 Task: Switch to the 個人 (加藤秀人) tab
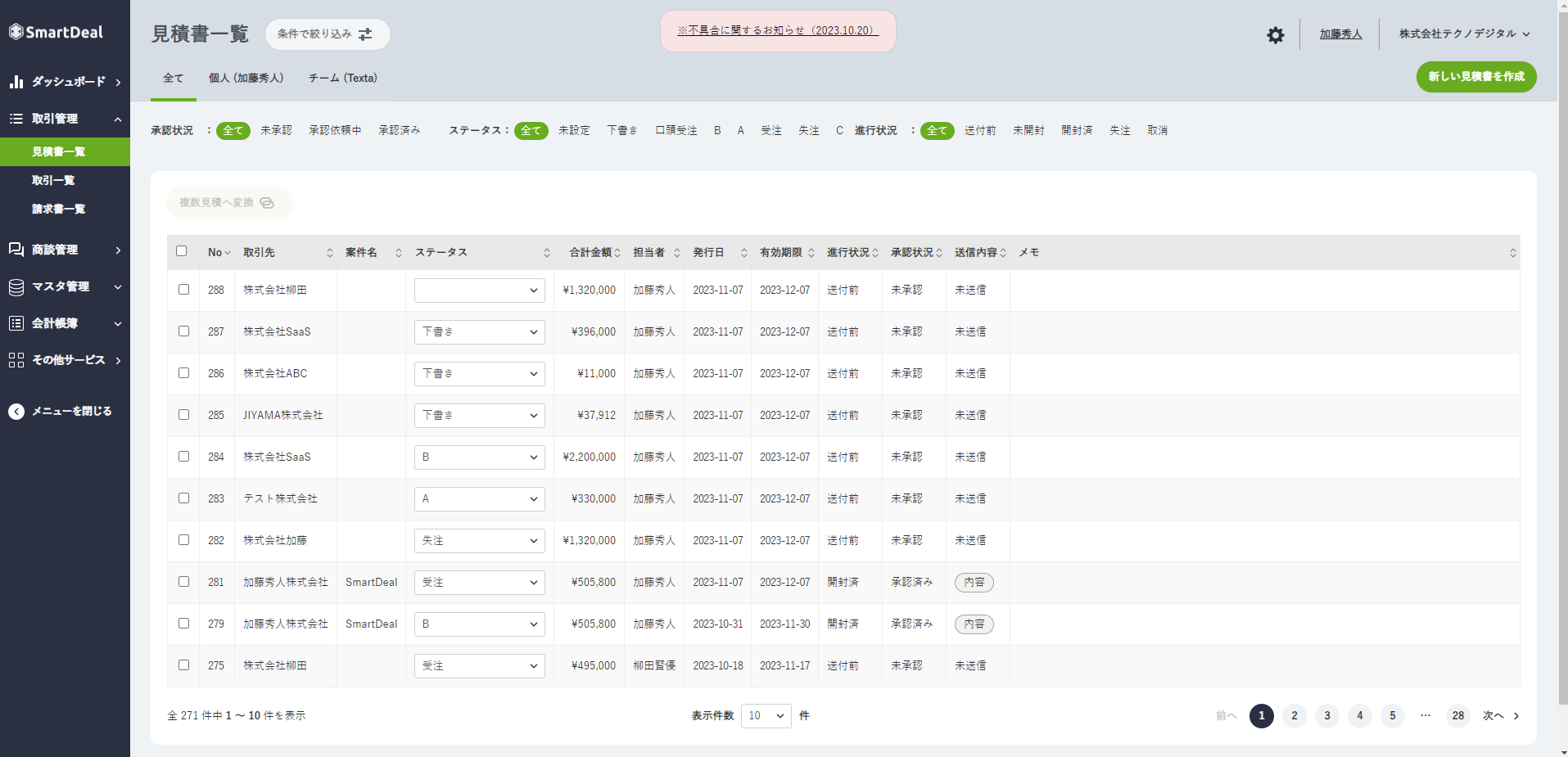[247, 78]
